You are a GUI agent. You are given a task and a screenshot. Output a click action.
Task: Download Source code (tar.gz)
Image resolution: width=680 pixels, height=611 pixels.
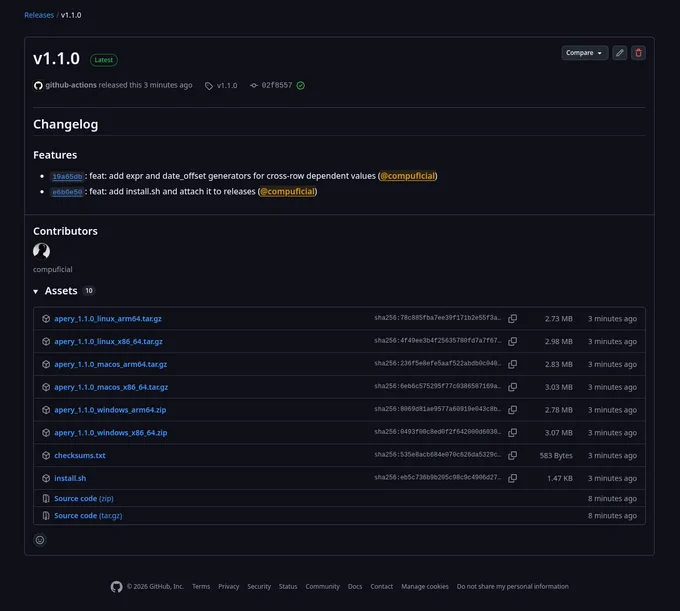(88, 516)
